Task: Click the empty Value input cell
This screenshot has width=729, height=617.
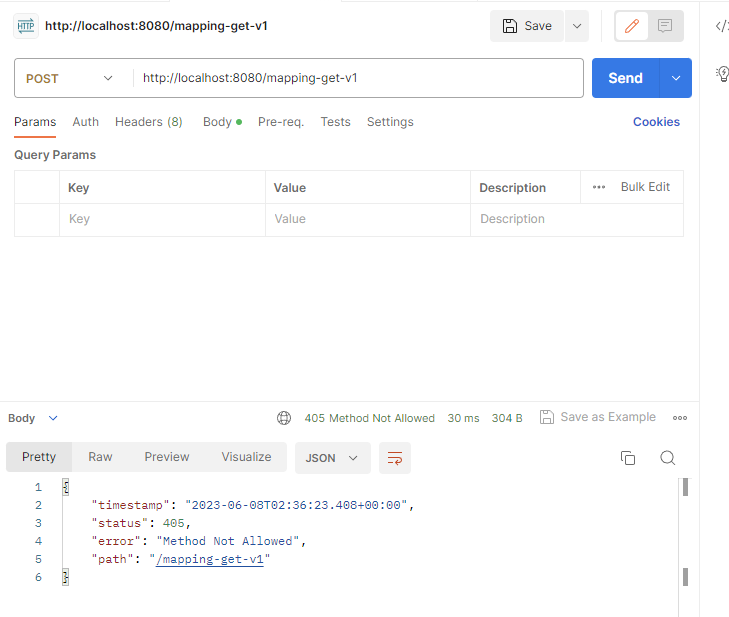Action: tap(368, 219)
